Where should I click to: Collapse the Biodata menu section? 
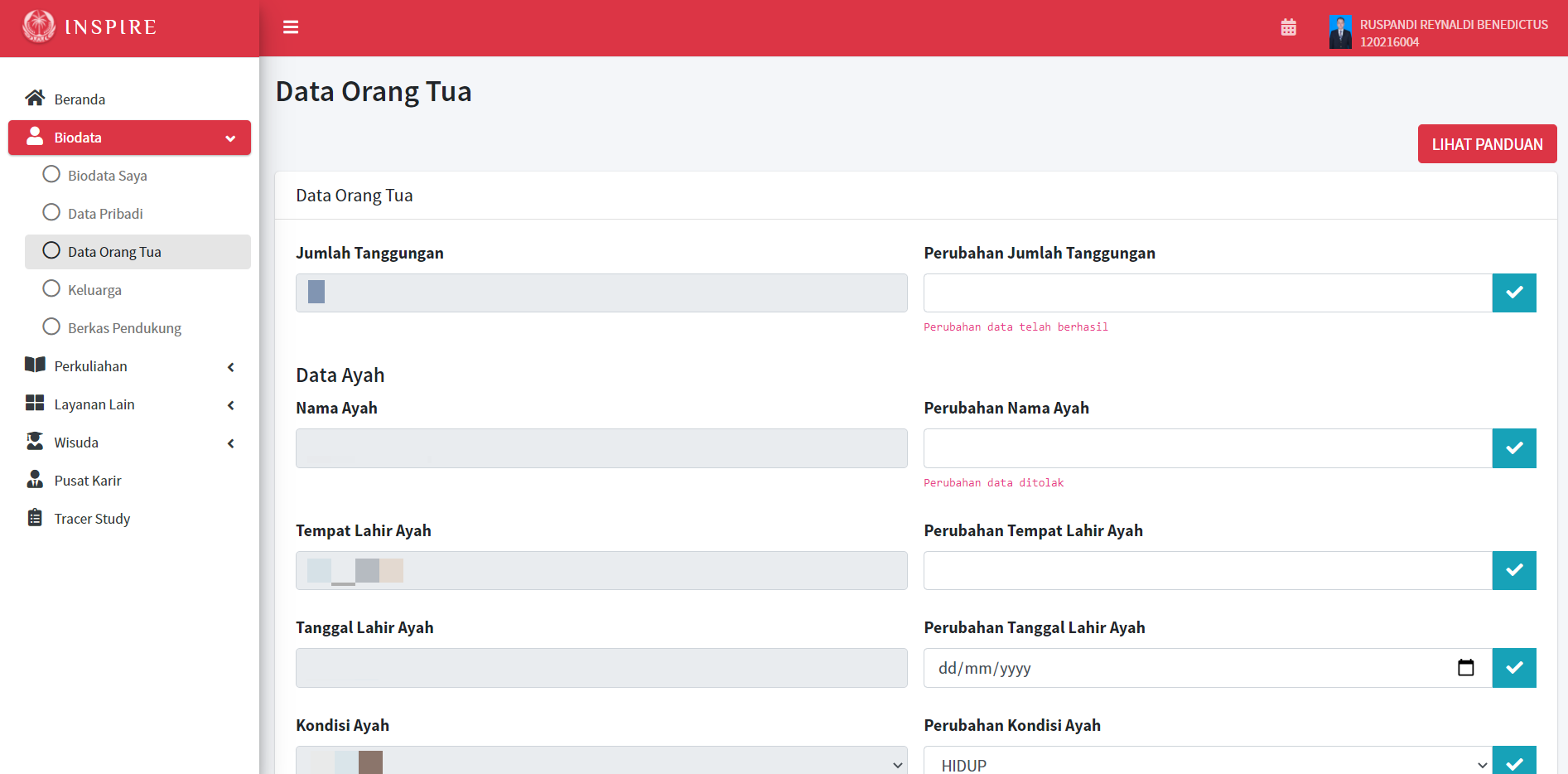click(230, 138)
